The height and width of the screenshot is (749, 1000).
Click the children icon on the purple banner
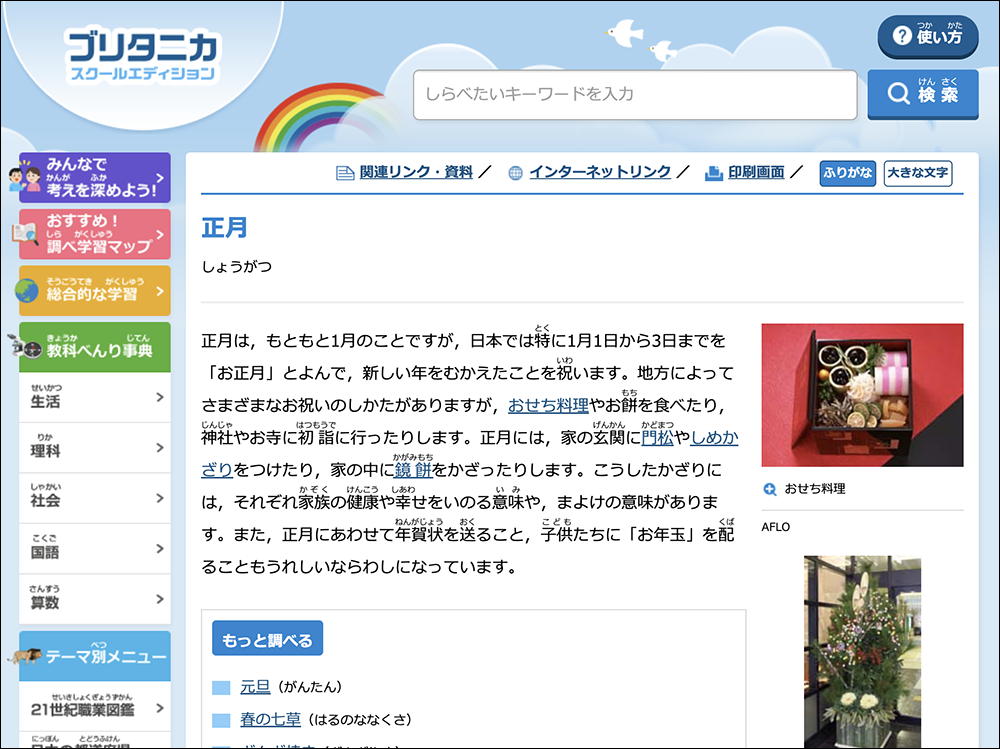(26, 176)
